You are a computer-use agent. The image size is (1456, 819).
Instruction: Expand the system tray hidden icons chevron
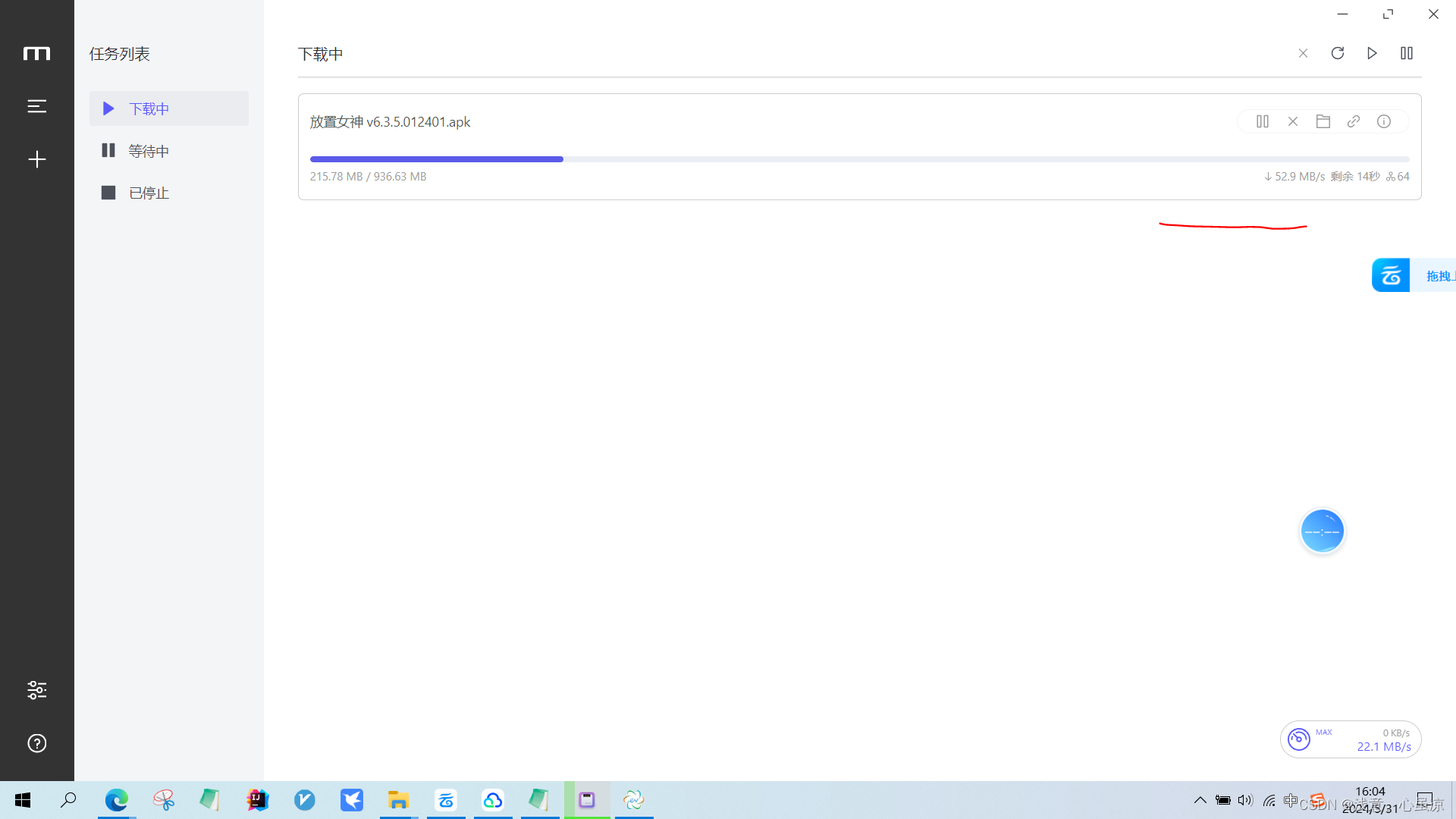pos(1200,800)
